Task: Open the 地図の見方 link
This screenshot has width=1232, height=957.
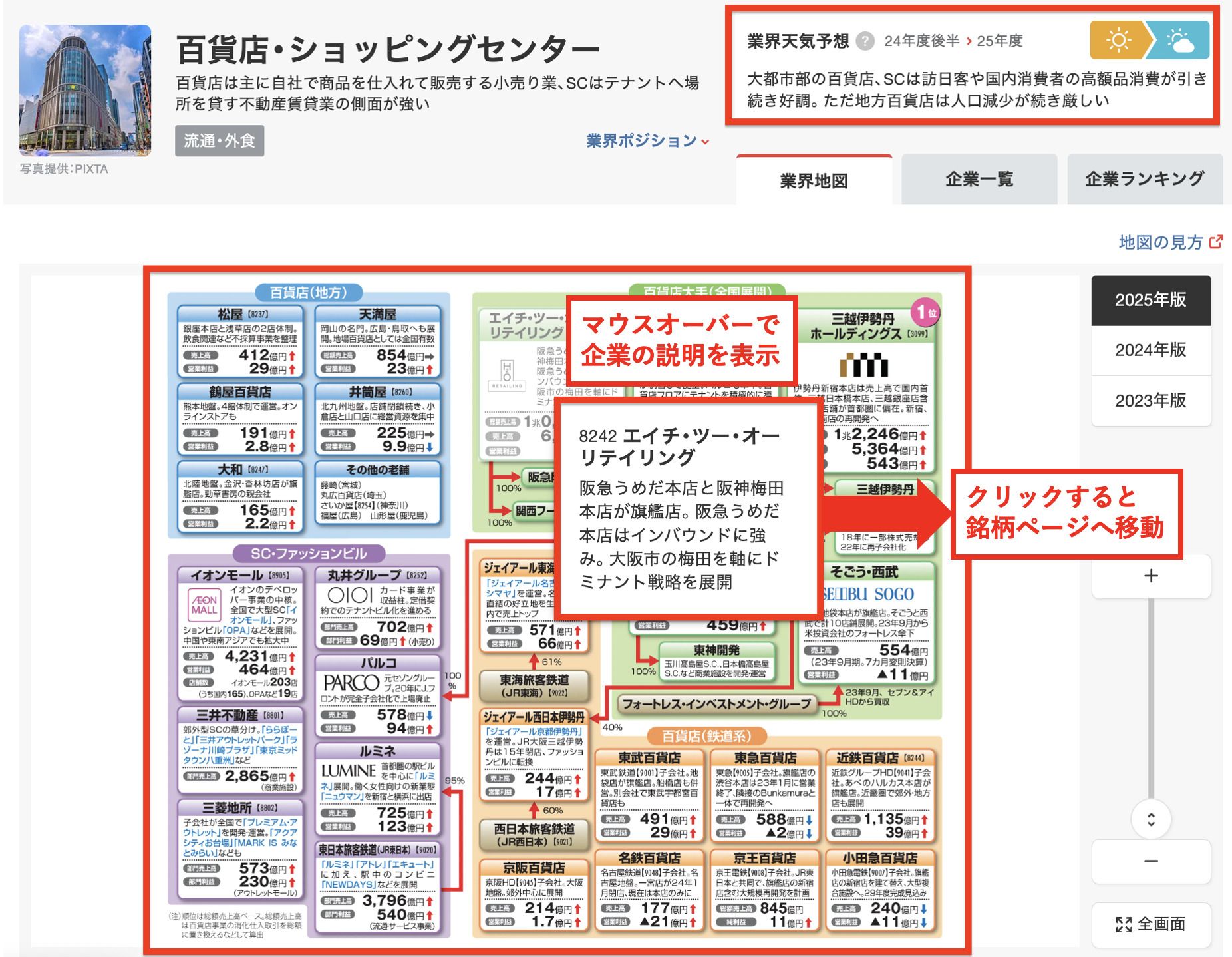Action: pos(1161,242)
